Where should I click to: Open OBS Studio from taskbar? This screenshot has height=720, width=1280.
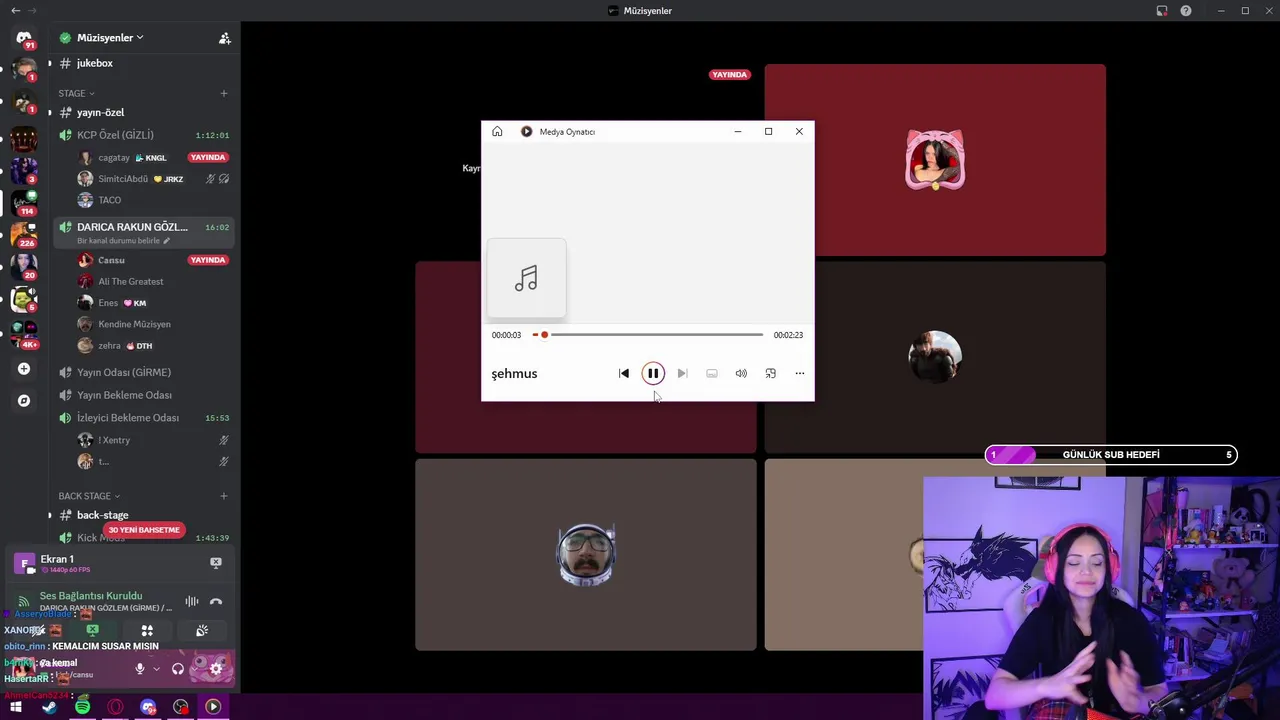180,707
